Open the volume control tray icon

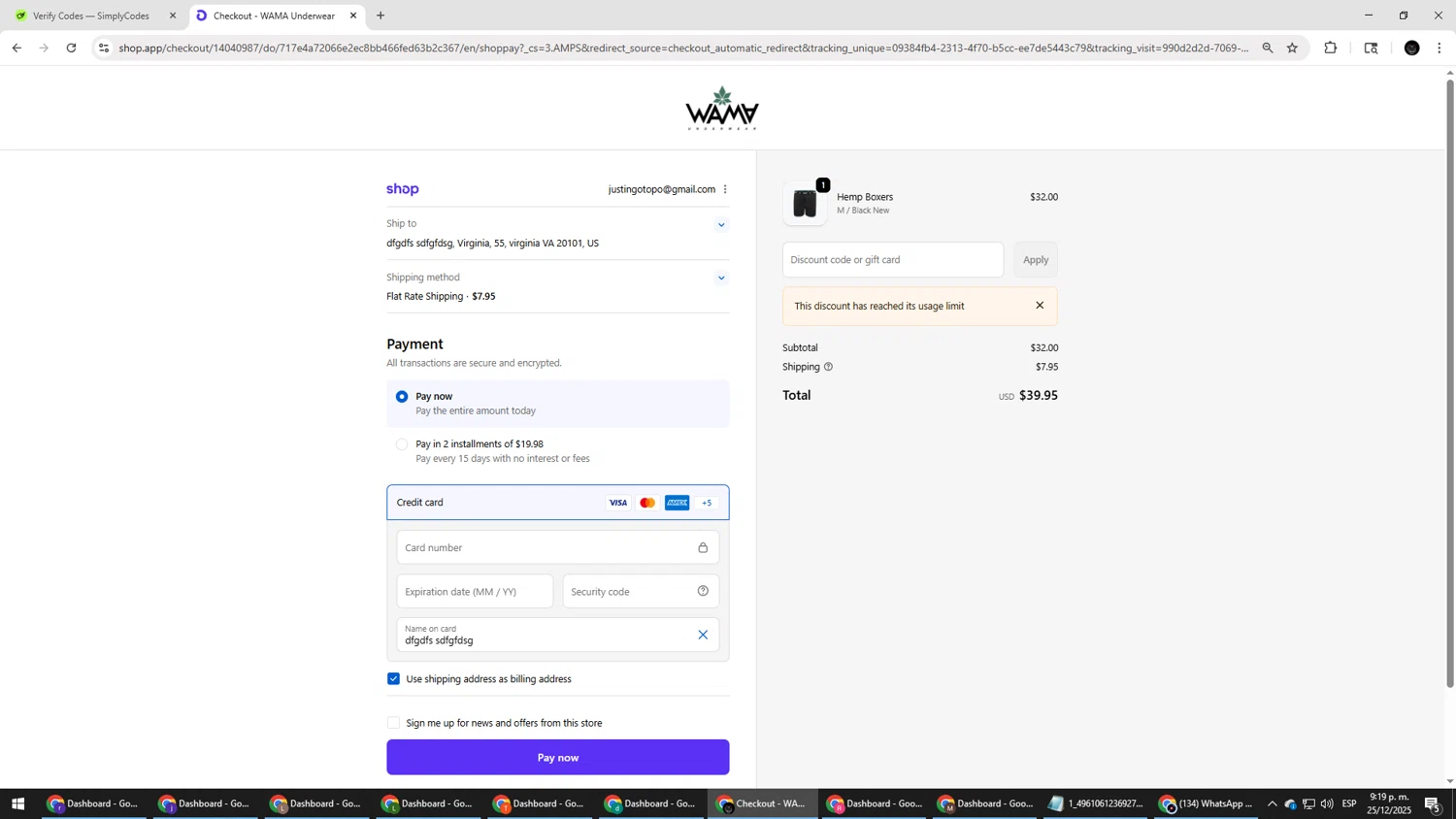tap(1327, 803)
